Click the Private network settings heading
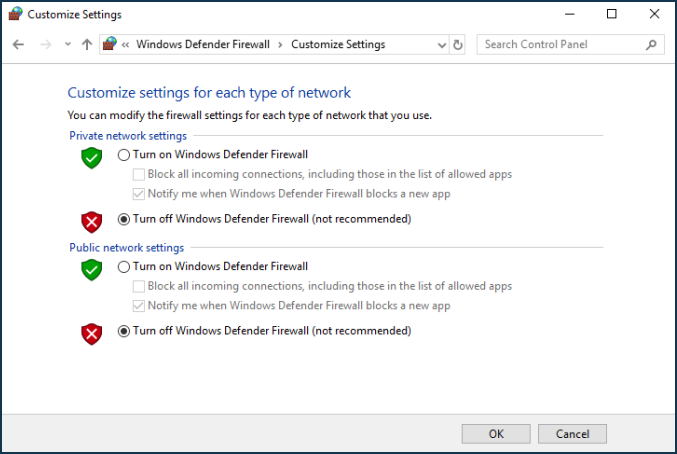677x454 pixels. click(x=128, y=136)
